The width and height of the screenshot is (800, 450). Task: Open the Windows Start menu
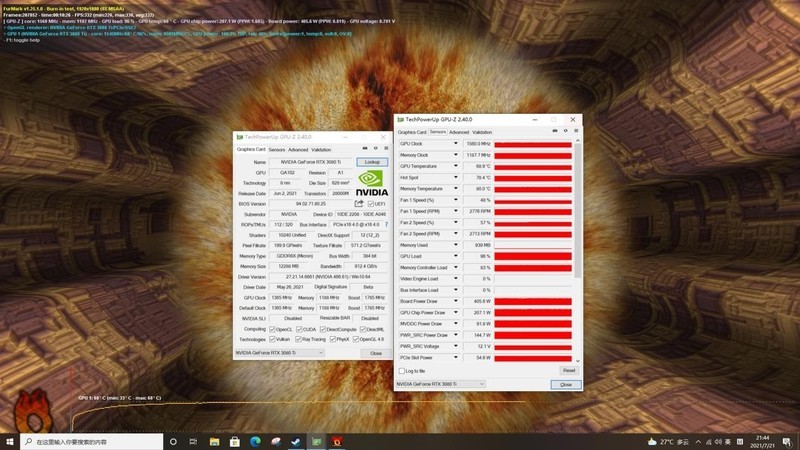click(10, 441)
